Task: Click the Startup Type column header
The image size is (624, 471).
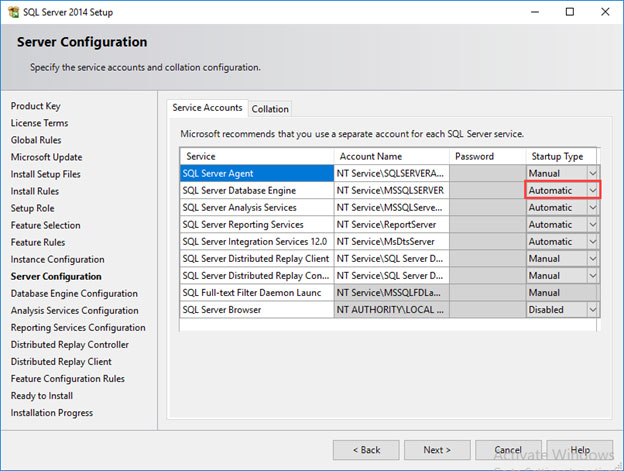Action: coord(561,156)
